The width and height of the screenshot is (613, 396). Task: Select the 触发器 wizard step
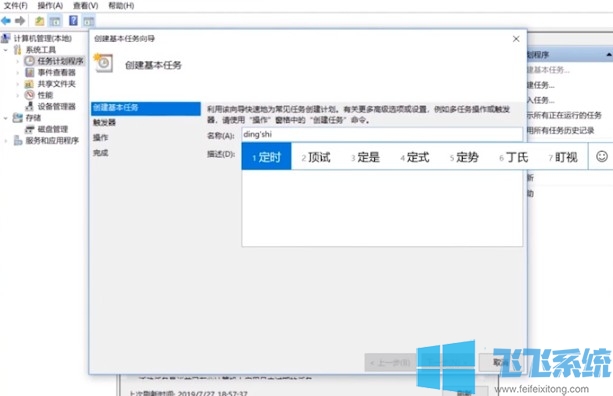[104, 122]
